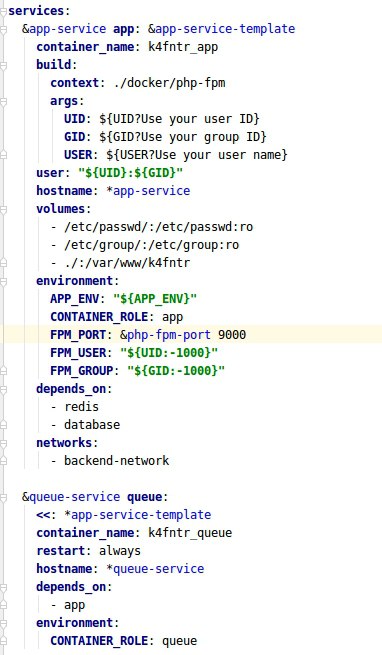Viewport: 382px width, 655px height.
Task: Click the "APP_ENV" key
Action: point(74,299)
